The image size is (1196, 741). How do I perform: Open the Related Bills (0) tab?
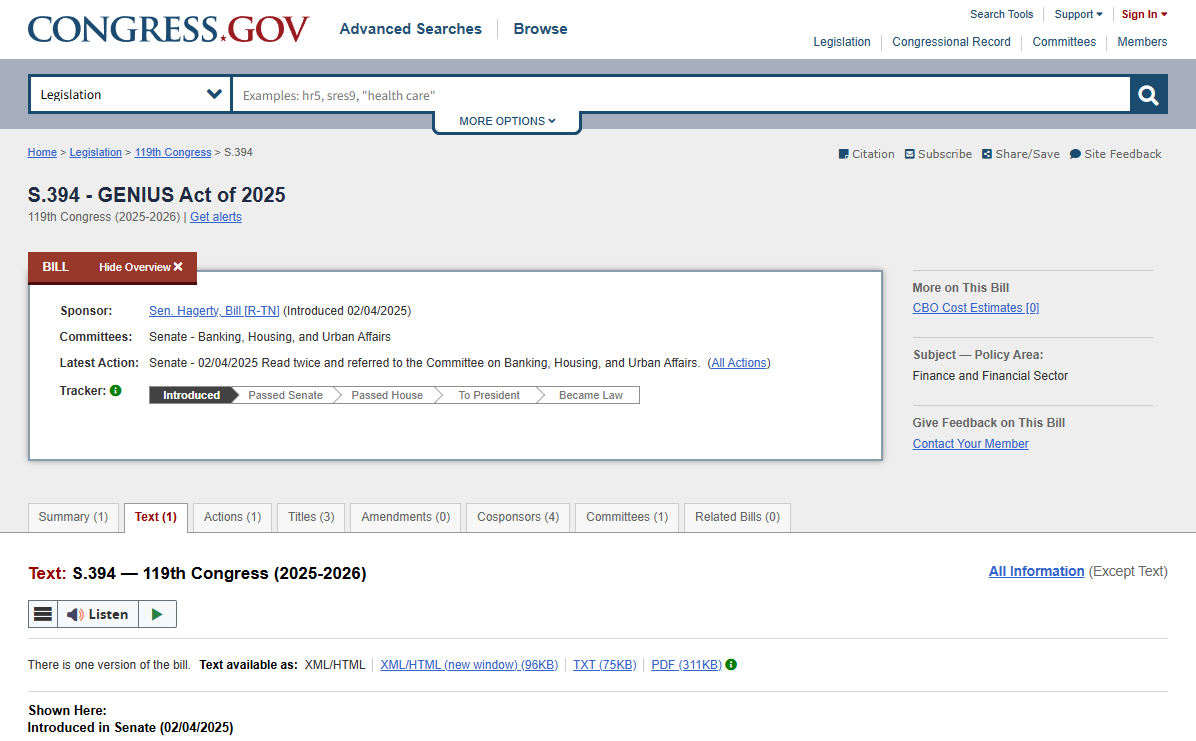coord(738,517)
